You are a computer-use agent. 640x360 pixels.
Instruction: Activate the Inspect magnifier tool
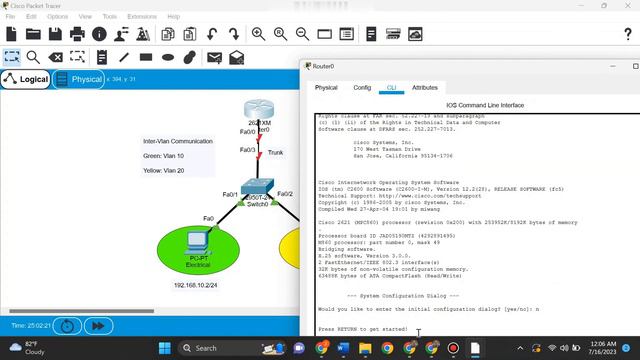33,57
